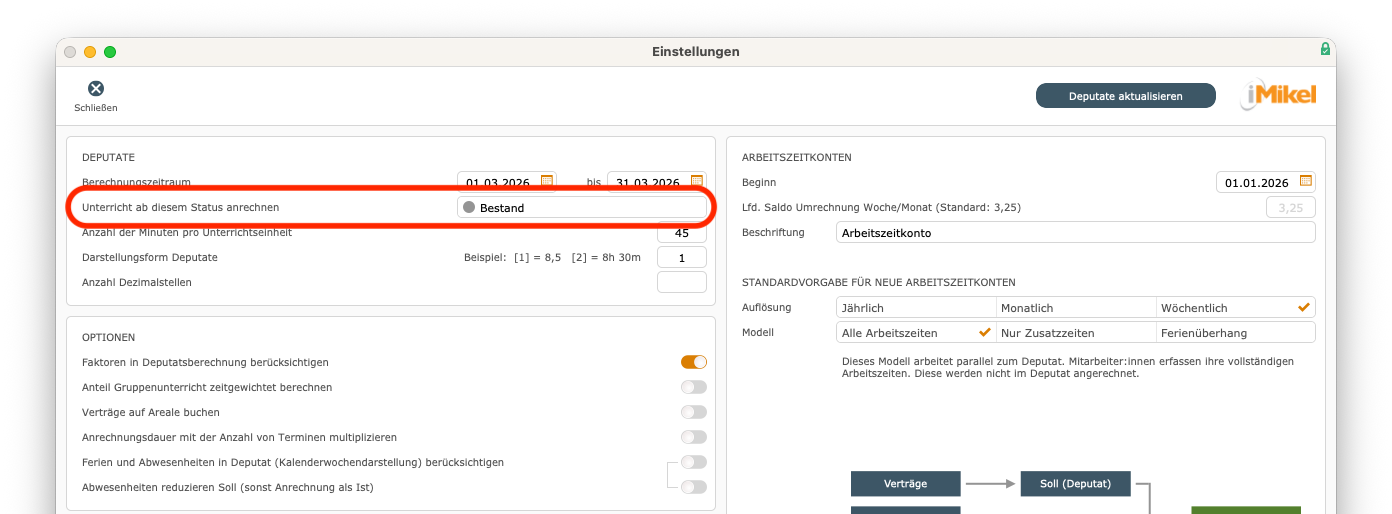Image resolution: width=1392 pixels, height=514 pixels.
Task: Click the DEPUTATE section heading
Action: pos(108,157)
